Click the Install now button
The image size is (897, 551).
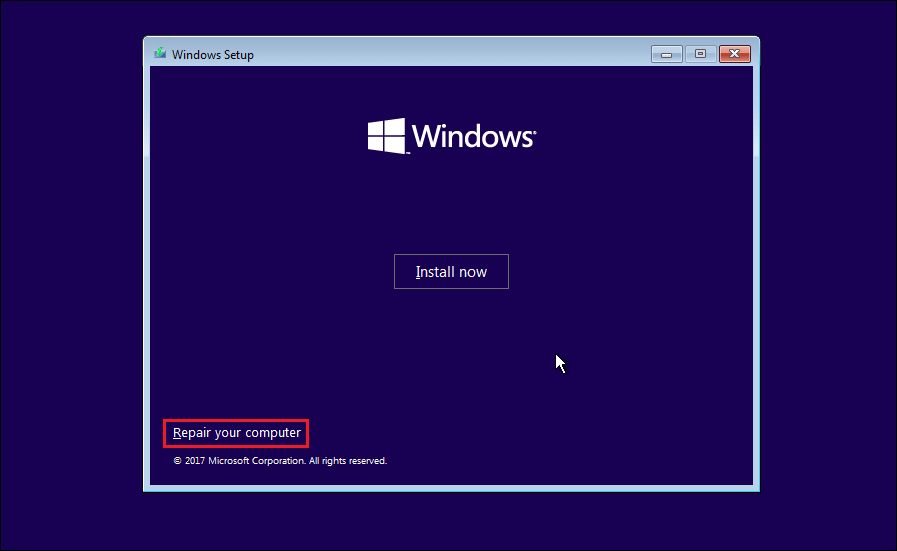[x=451, y=271]
